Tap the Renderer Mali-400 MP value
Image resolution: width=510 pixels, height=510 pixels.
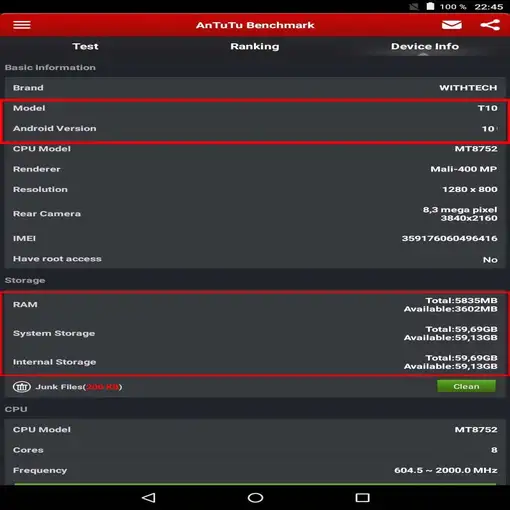(x=464, y=169)
